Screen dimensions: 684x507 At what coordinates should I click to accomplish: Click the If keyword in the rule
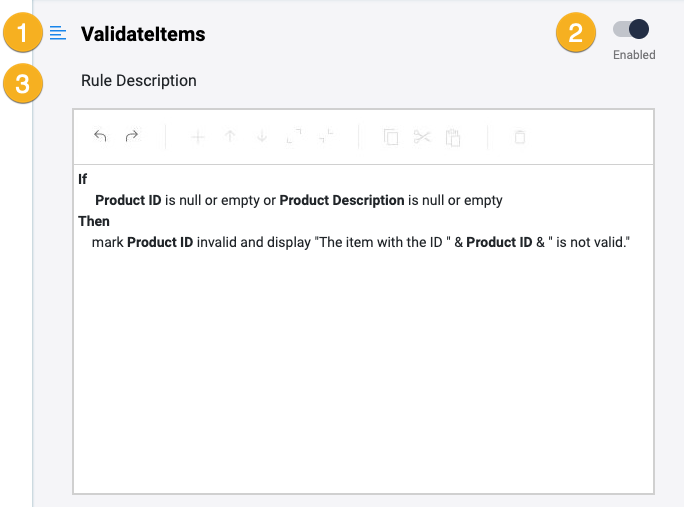tap(83, 179)
